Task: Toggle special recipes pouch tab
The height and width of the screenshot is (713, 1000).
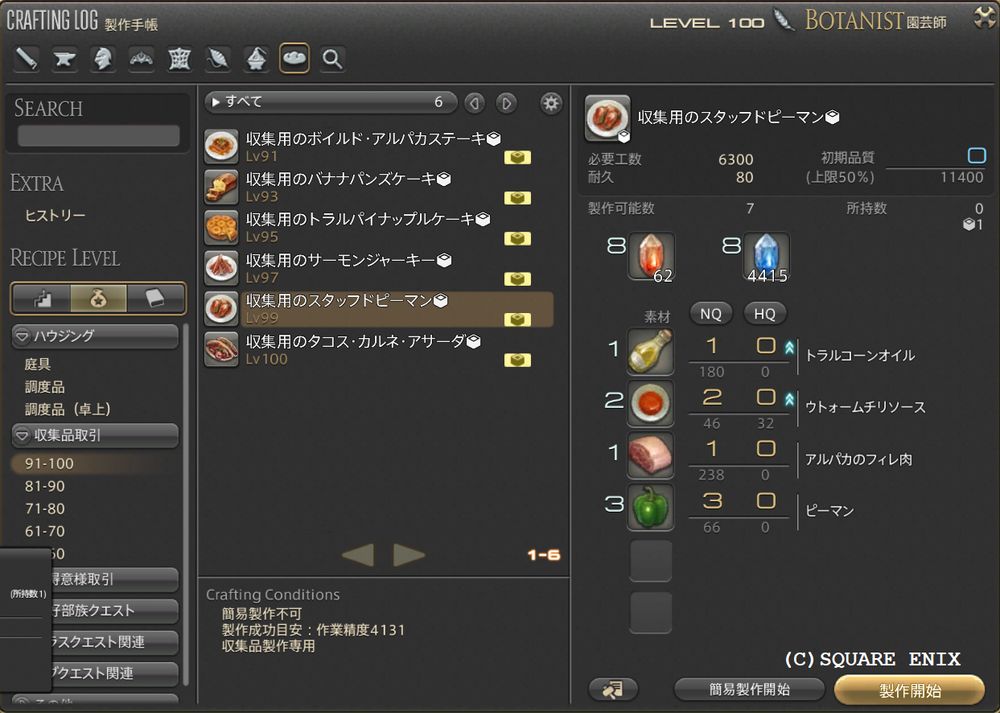Action: 98,298
